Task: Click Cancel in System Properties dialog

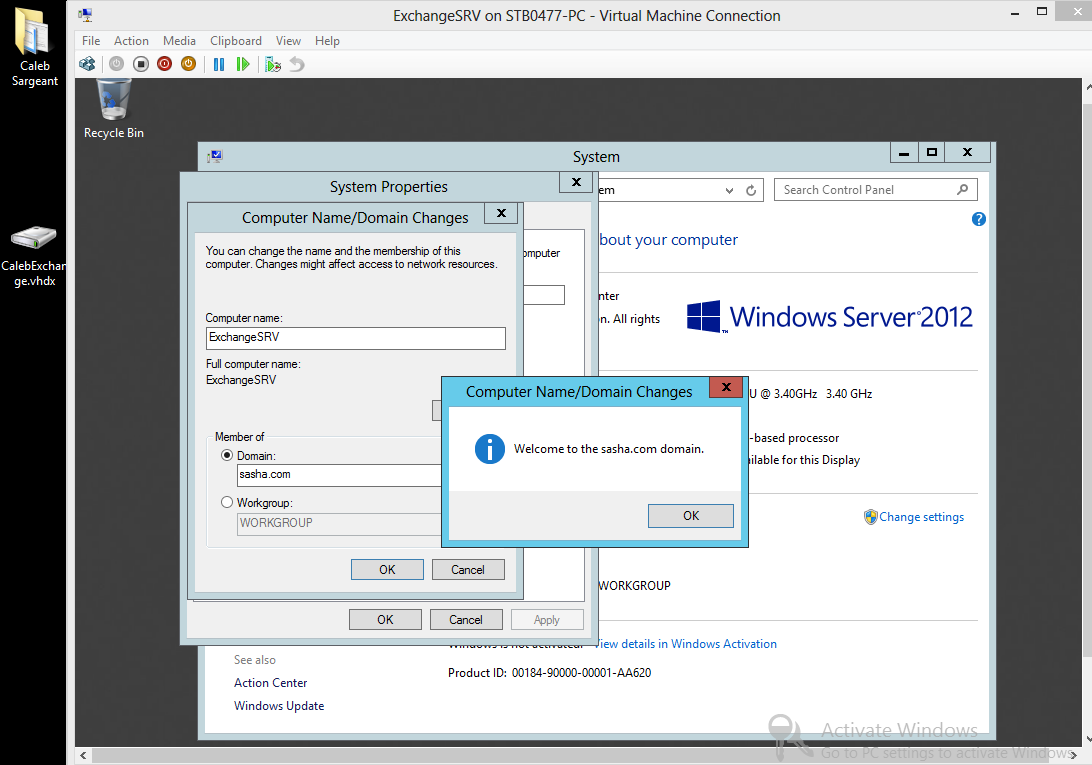Action: 466,619
